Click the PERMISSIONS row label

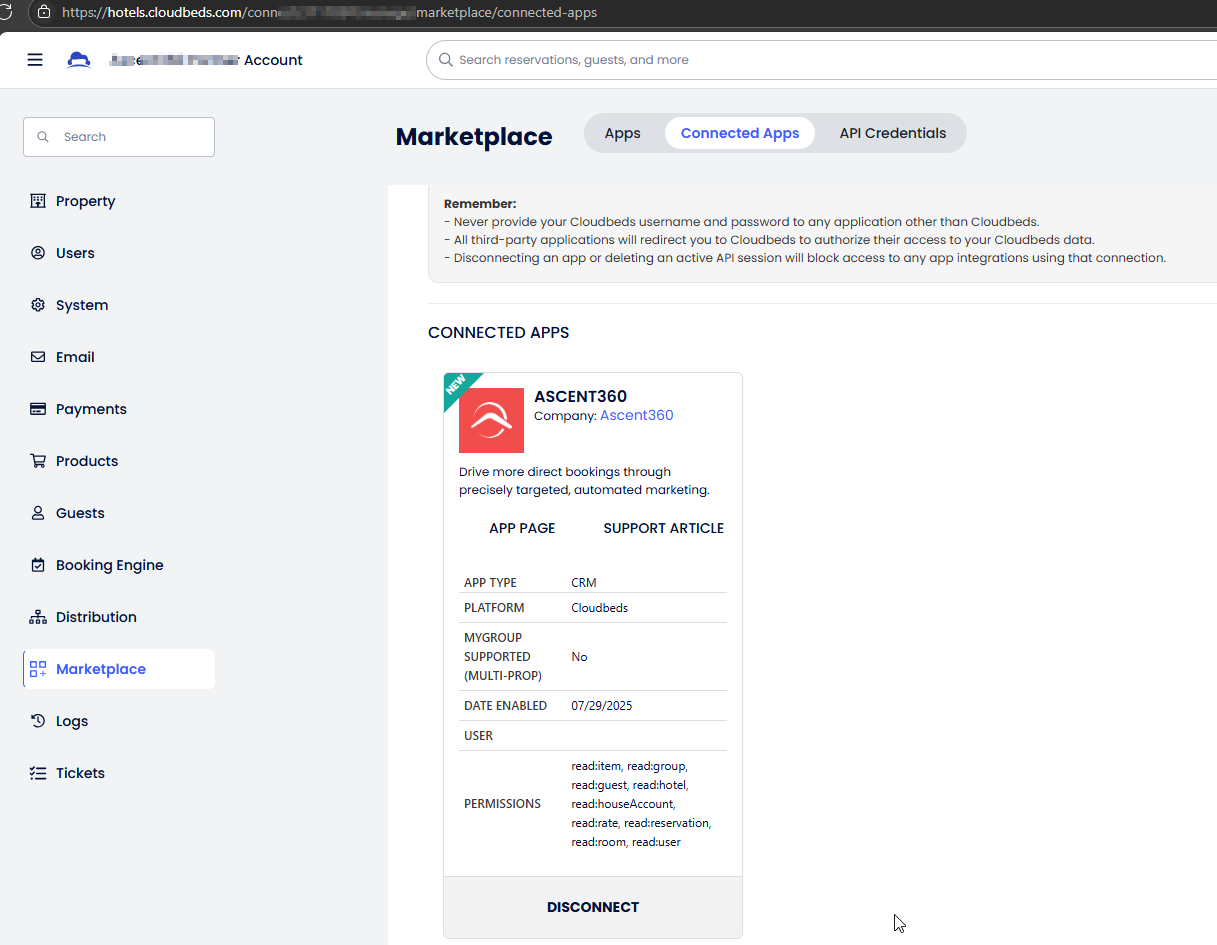502,803
